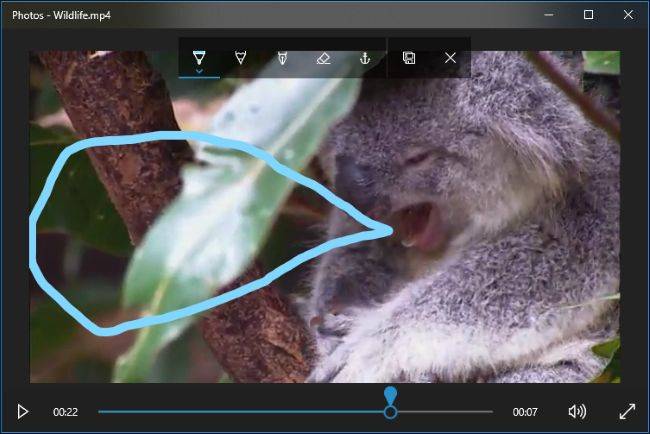
Task: Enter fullscreen with the diagonal arrows icon
Action: pyautogui.click(x=627, y=412)
